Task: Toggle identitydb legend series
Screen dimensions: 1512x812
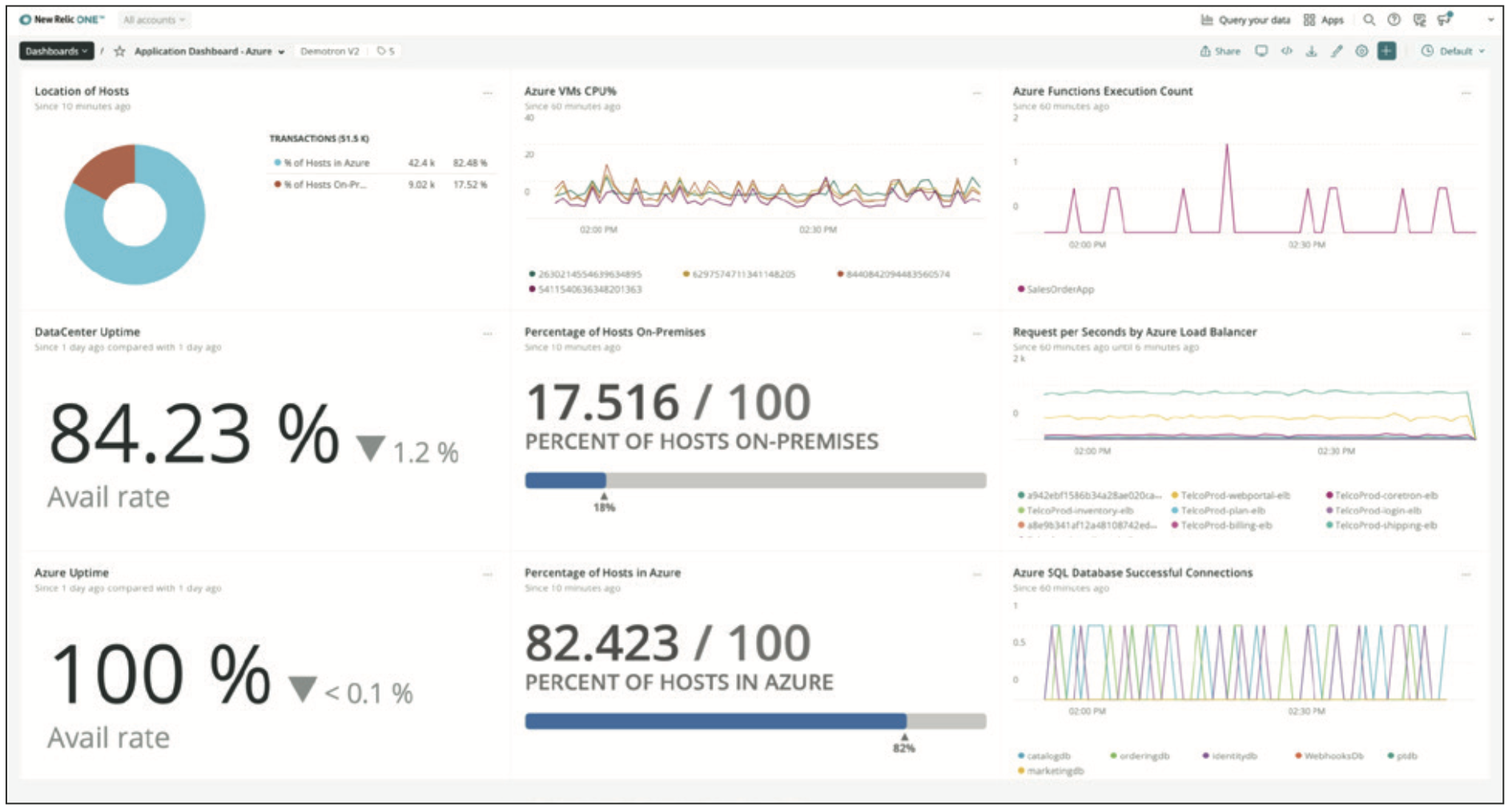Action: click(1230, 755)
